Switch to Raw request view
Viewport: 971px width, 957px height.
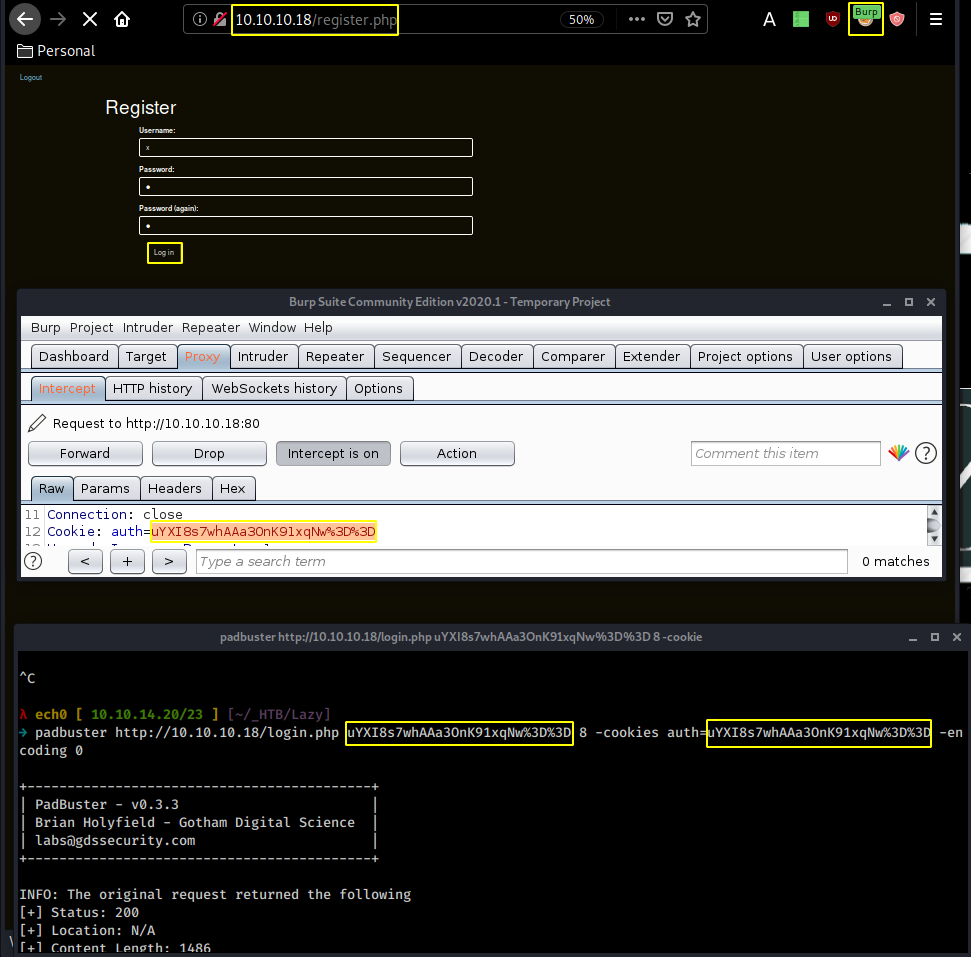coord(51,488)
